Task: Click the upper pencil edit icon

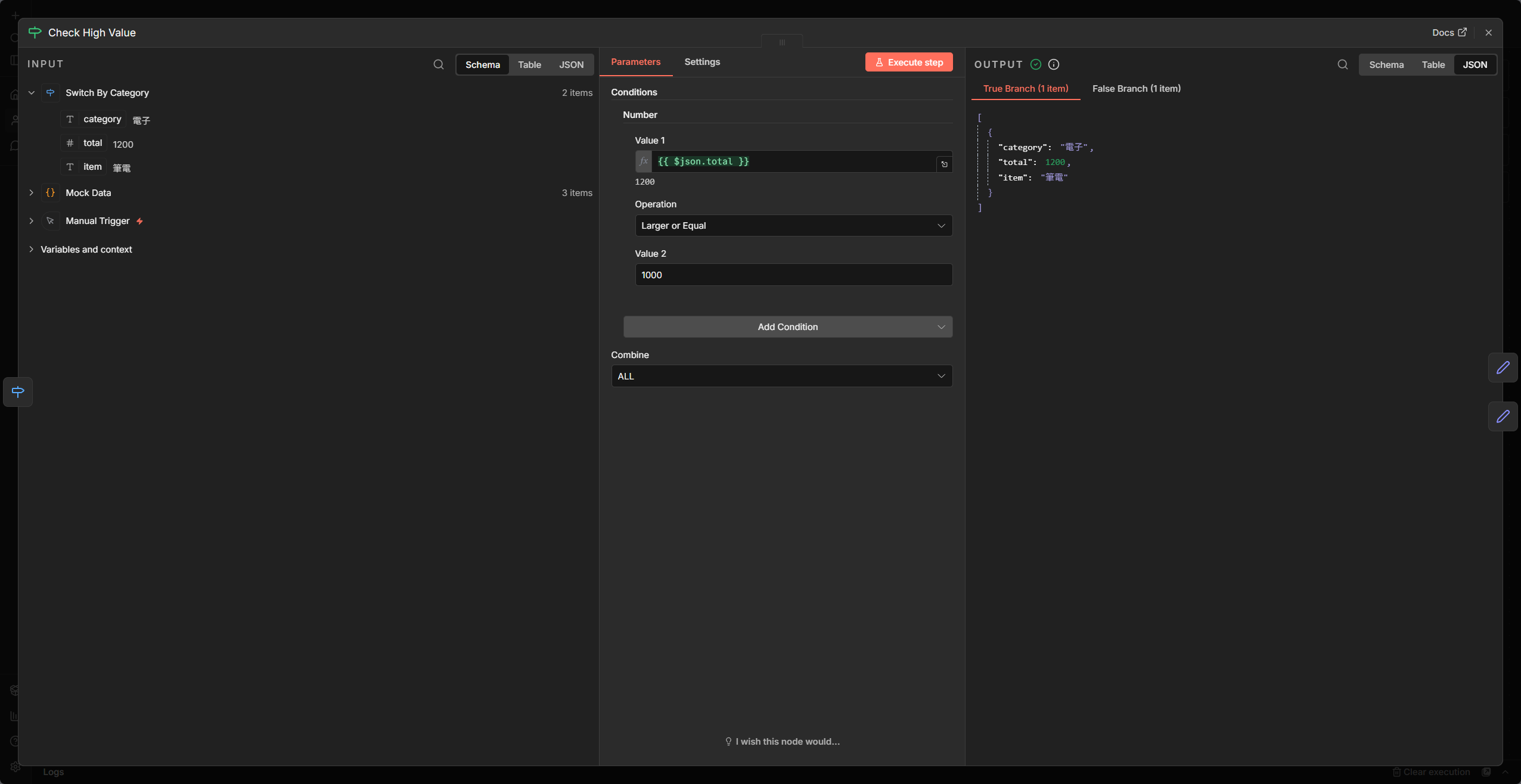Action: pyautogui.click(x=1503, y=368)
